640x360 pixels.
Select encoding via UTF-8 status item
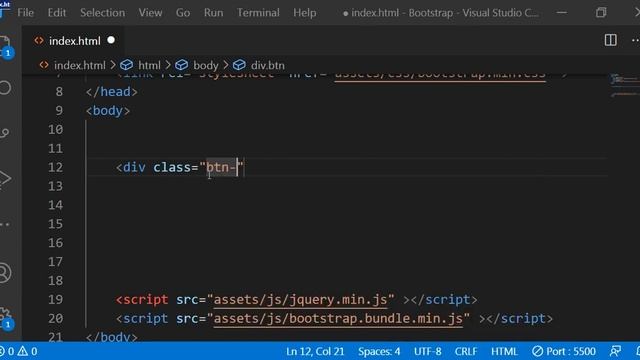(427, 351)
